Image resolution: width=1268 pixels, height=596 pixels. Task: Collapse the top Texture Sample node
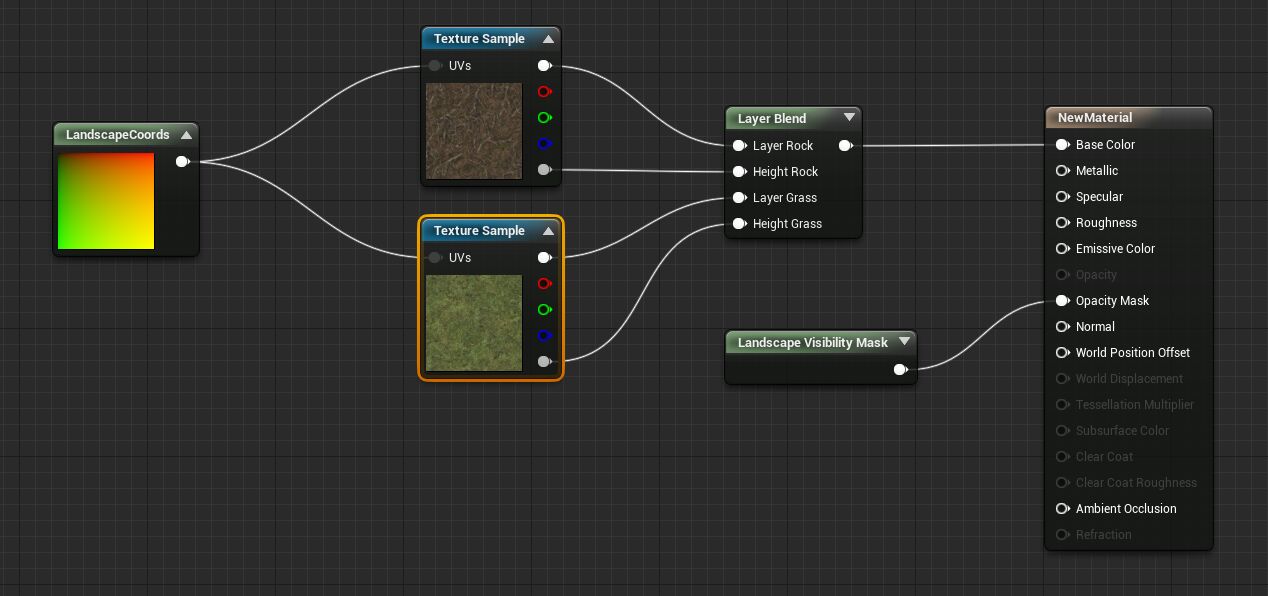pos(548,38)
